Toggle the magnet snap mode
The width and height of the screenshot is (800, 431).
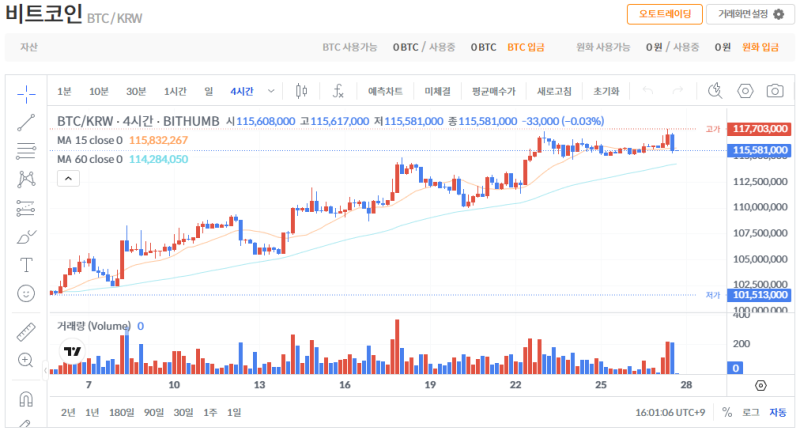point(26,399)
